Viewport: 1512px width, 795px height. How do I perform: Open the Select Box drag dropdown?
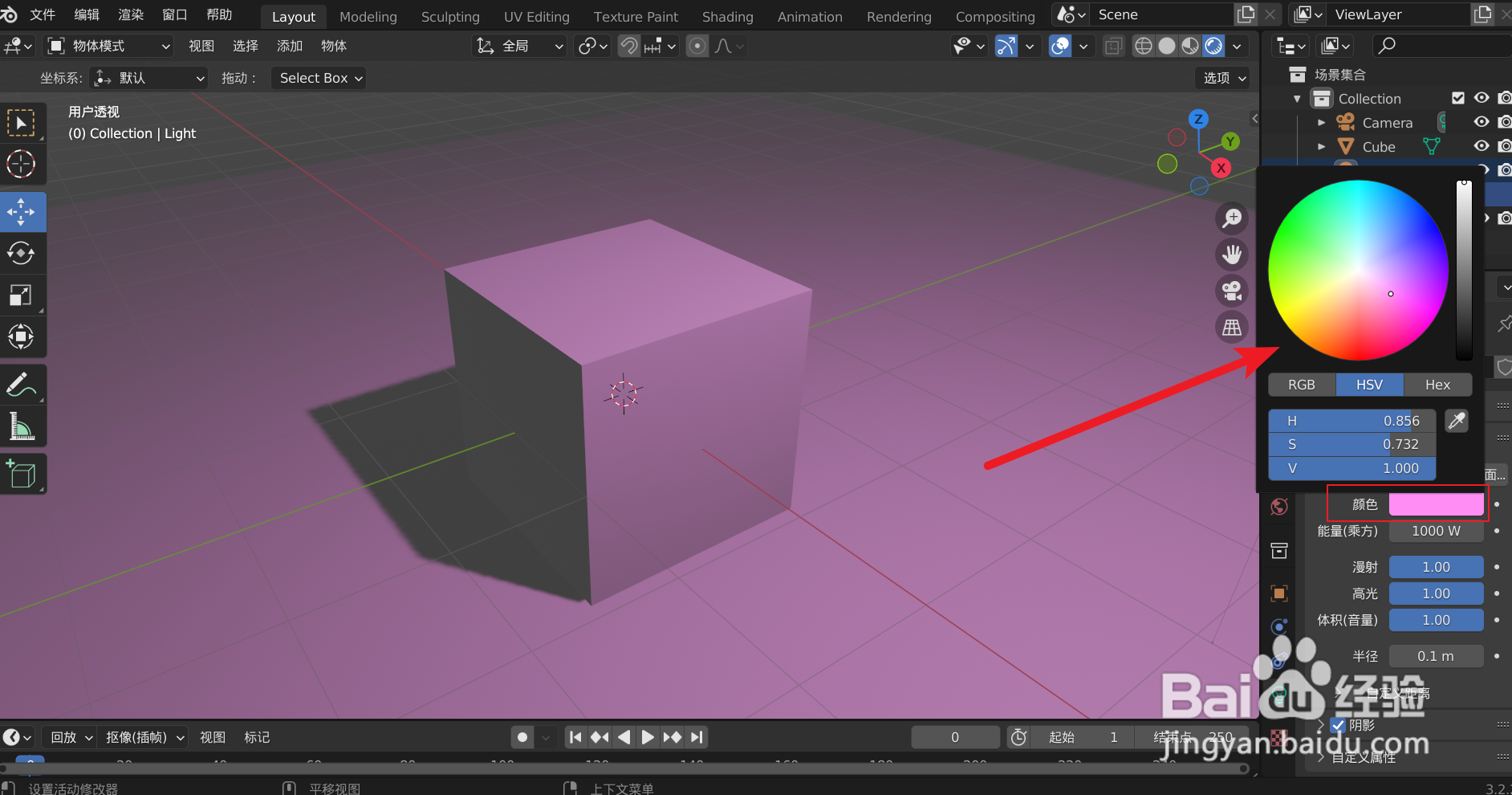pos(319,78)
